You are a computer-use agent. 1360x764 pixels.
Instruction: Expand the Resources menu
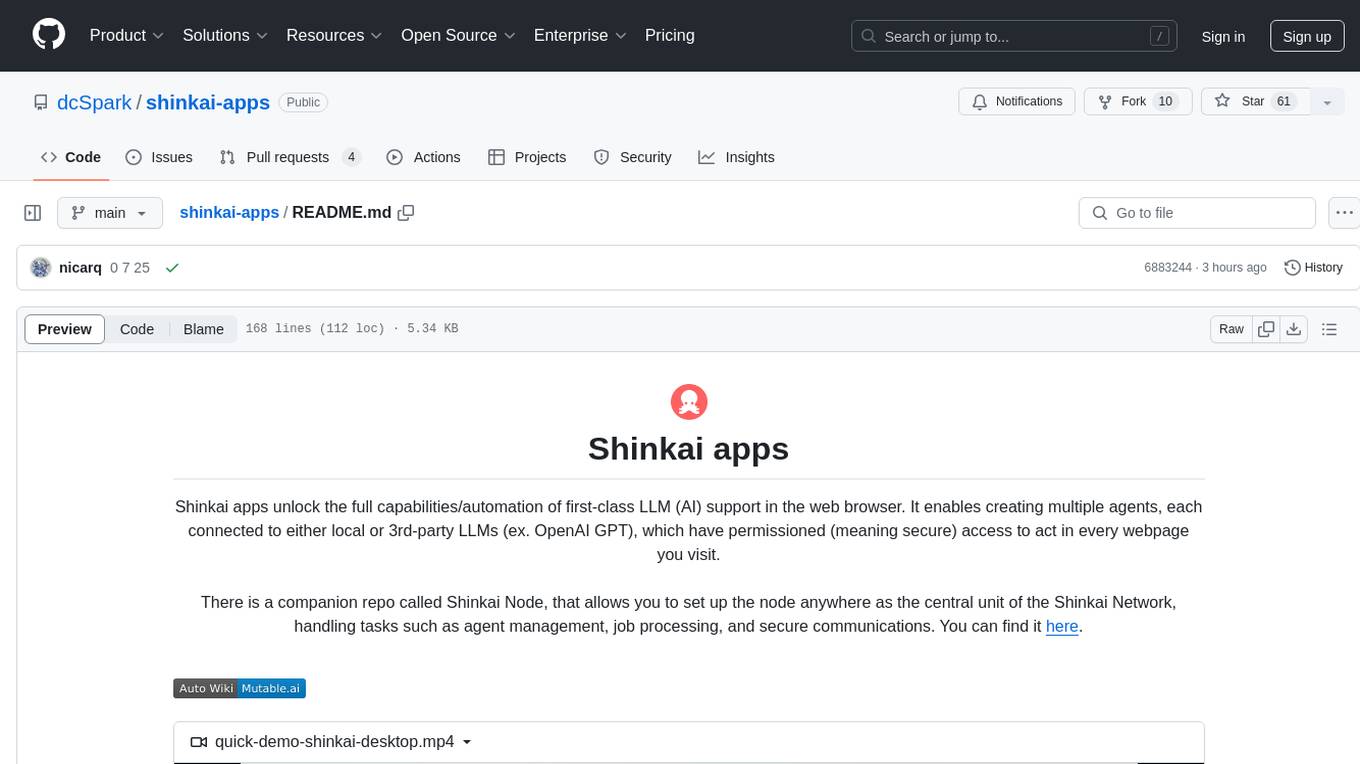click(x=334, y=35)
